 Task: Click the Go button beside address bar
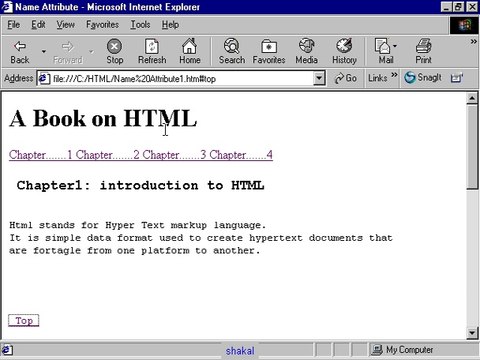tap(345, 79)
